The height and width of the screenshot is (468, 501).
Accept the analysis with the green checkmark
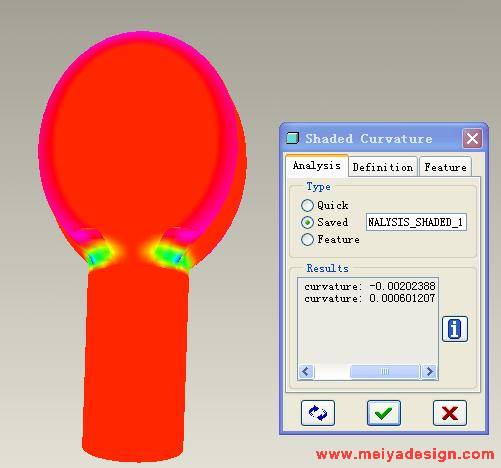(384, 413)
